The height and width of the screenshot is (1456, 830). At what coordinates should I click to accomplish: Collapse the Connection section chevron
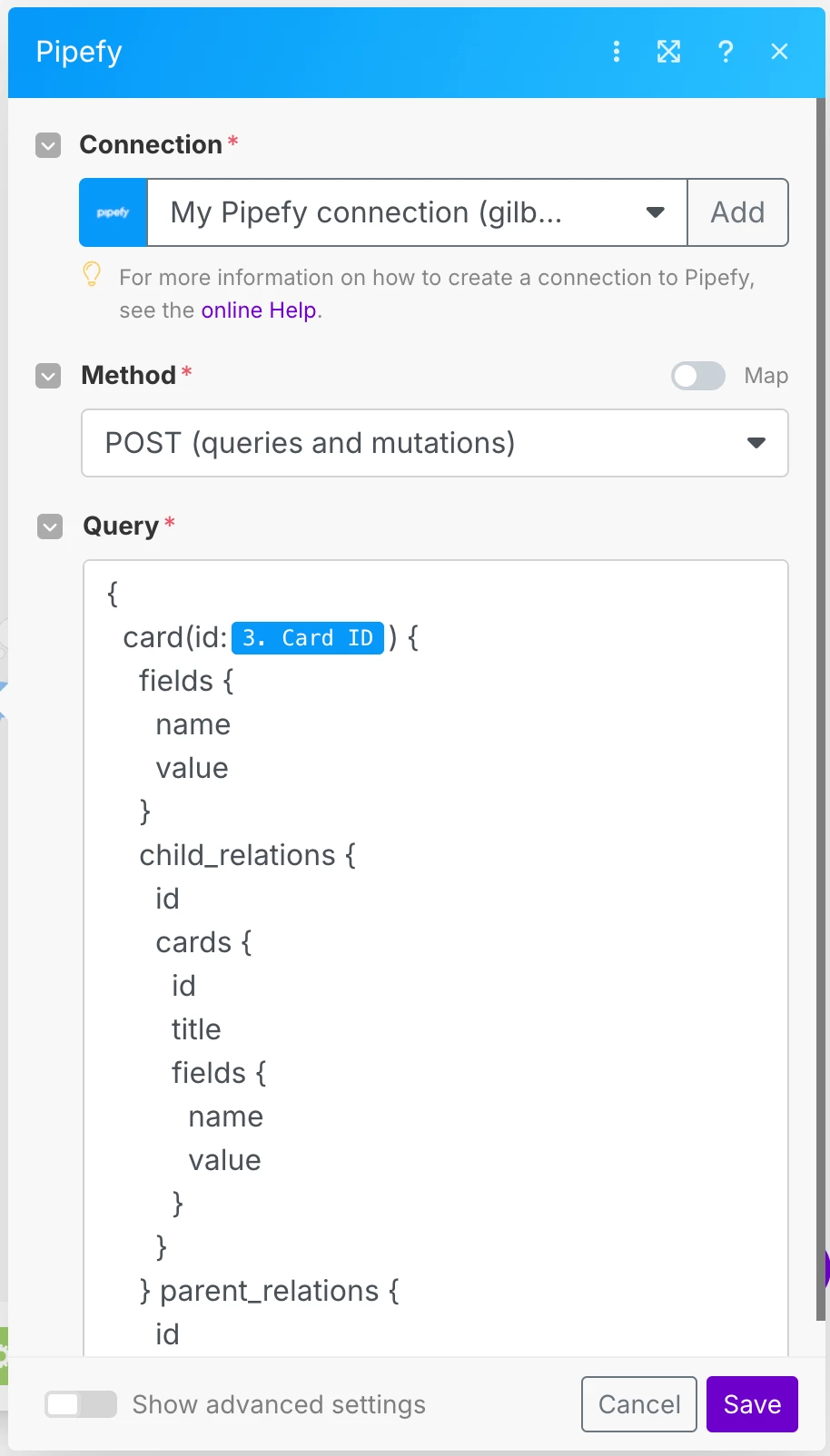click(48, 145)
